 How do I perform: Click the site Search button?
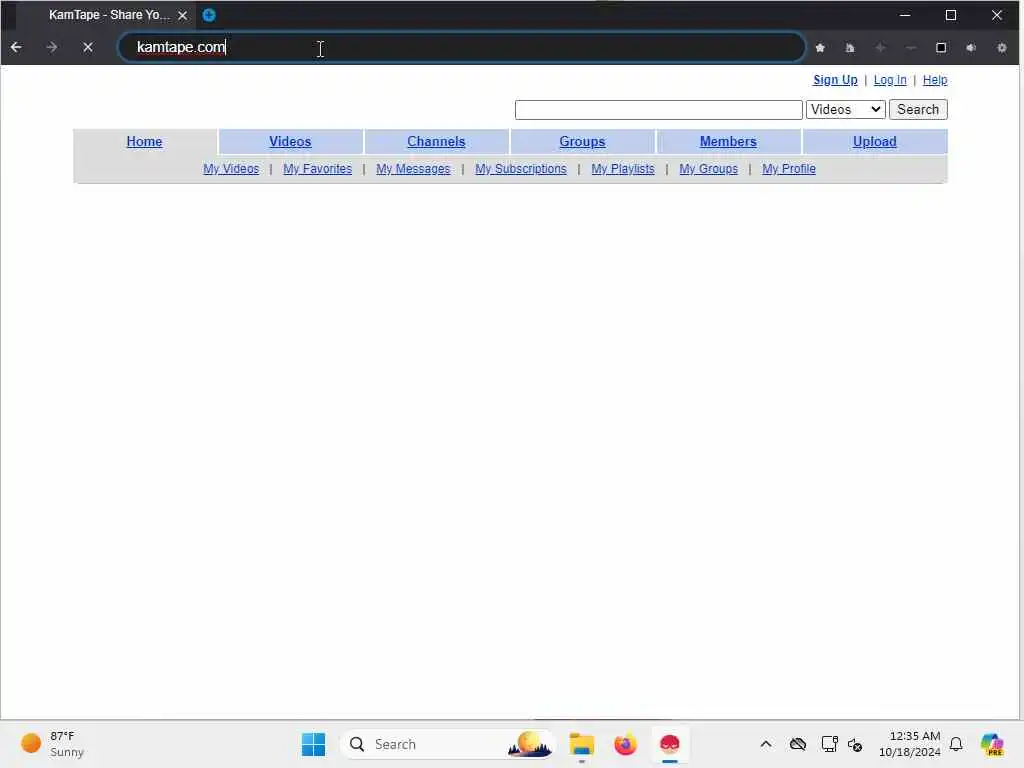(x=918, y=110)
